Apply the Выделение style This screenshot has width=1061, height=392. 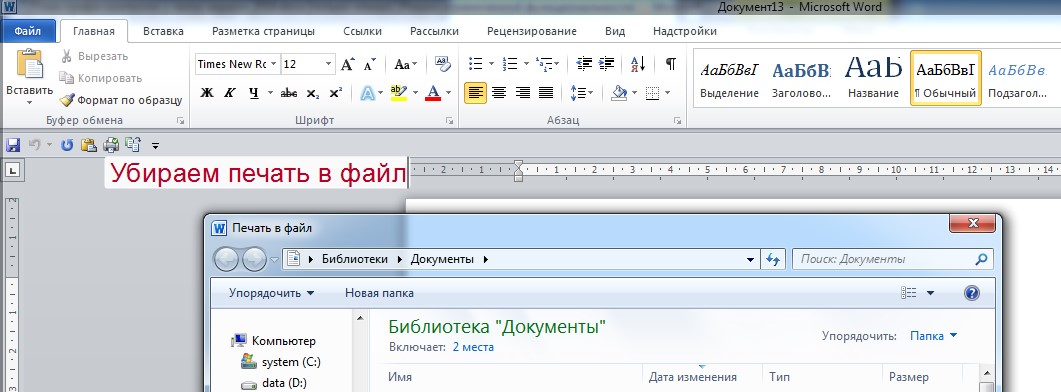(729, 78)
